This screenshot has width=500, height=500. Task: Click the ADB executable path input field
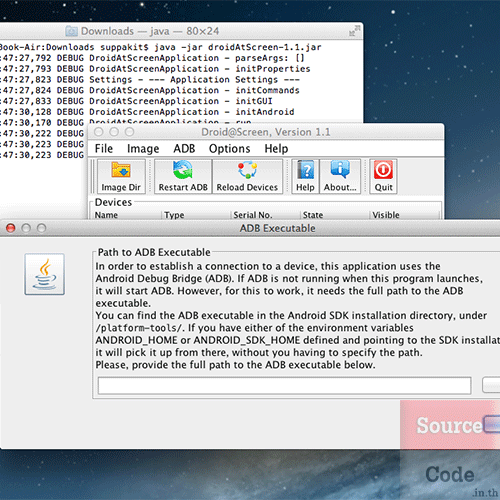click(284, 386)
